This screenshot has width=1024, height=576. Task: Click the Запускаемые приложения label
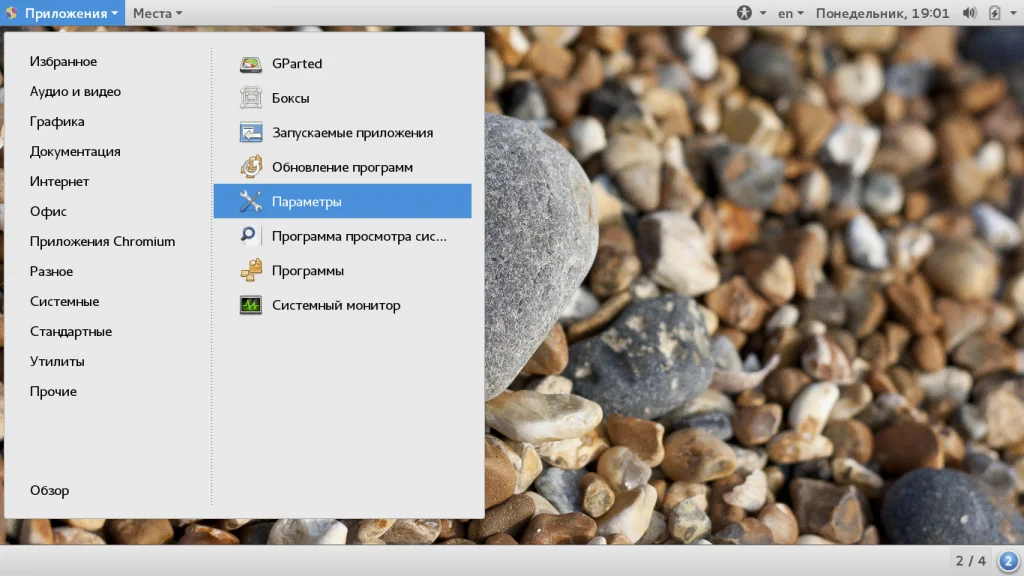click(x=353, y=133)
